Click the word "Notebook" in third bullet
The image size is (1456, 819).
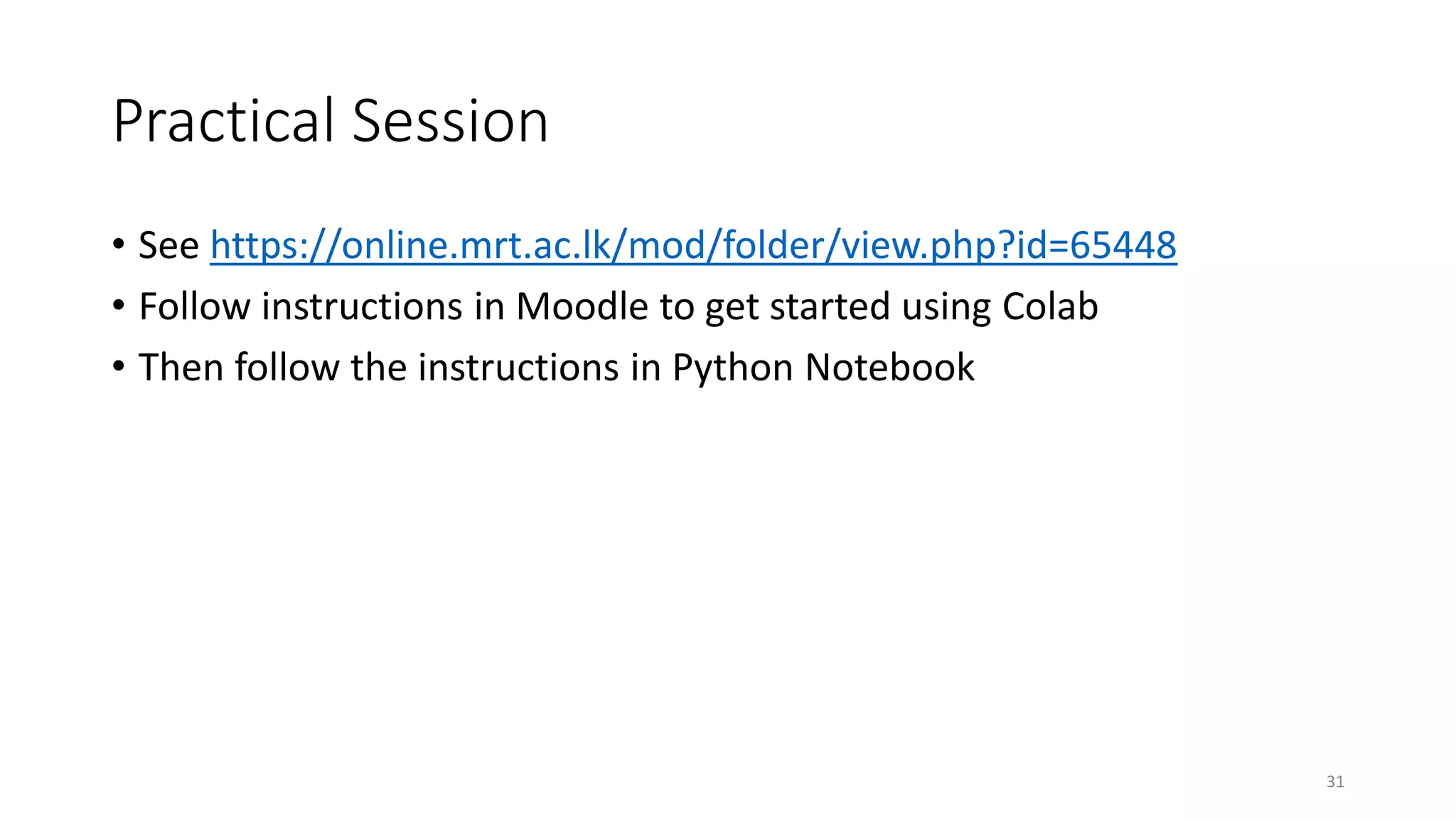pos(889,368)
